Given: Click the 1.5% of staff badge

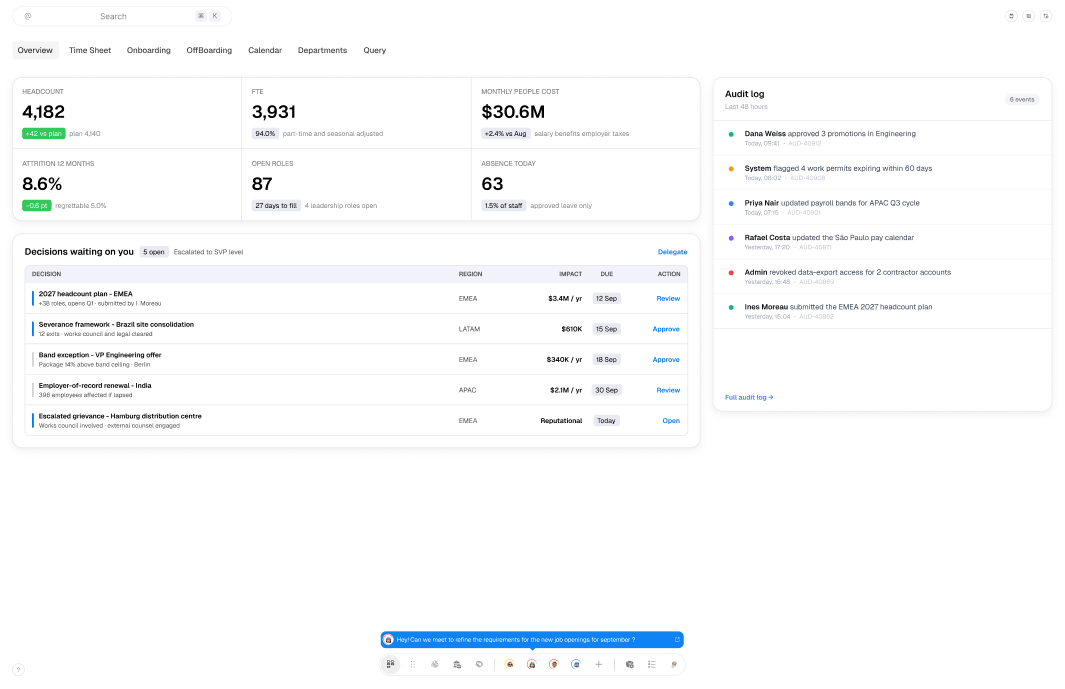Looking at the screenshot, I should pos(503,206).
